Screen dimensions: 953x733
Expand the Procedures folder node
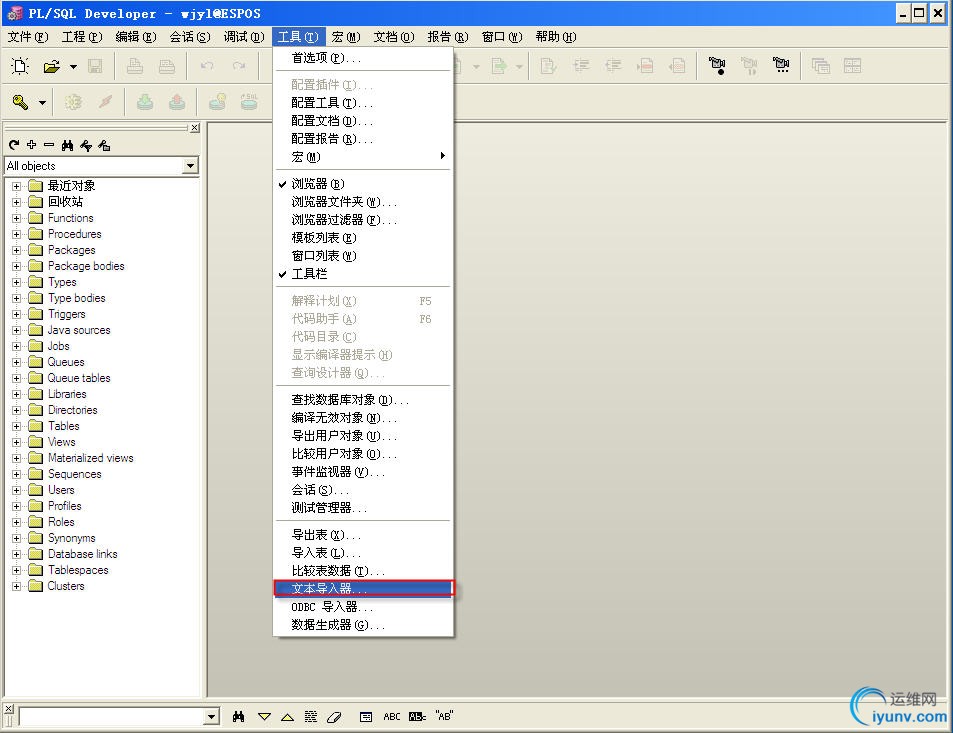coord(16,234)
